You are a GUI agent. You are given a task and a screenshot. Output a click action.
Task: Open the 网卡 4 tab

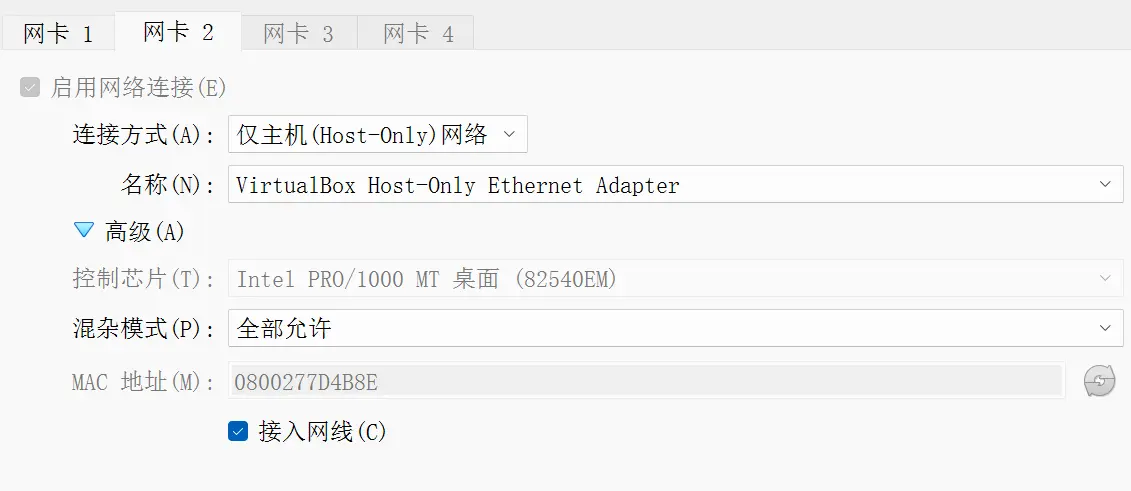pyautogui.click(x=418, y=34)
